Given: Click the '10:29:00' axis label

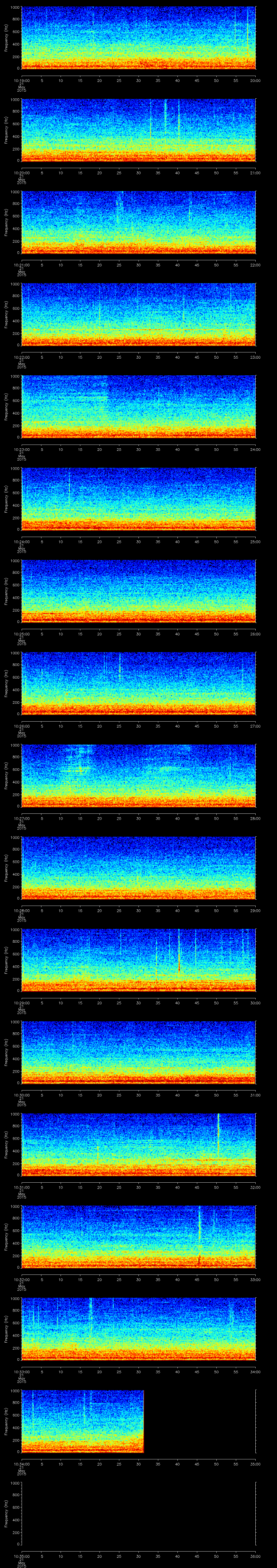Looking at the screenshot, I should [x=21, y=1003].
